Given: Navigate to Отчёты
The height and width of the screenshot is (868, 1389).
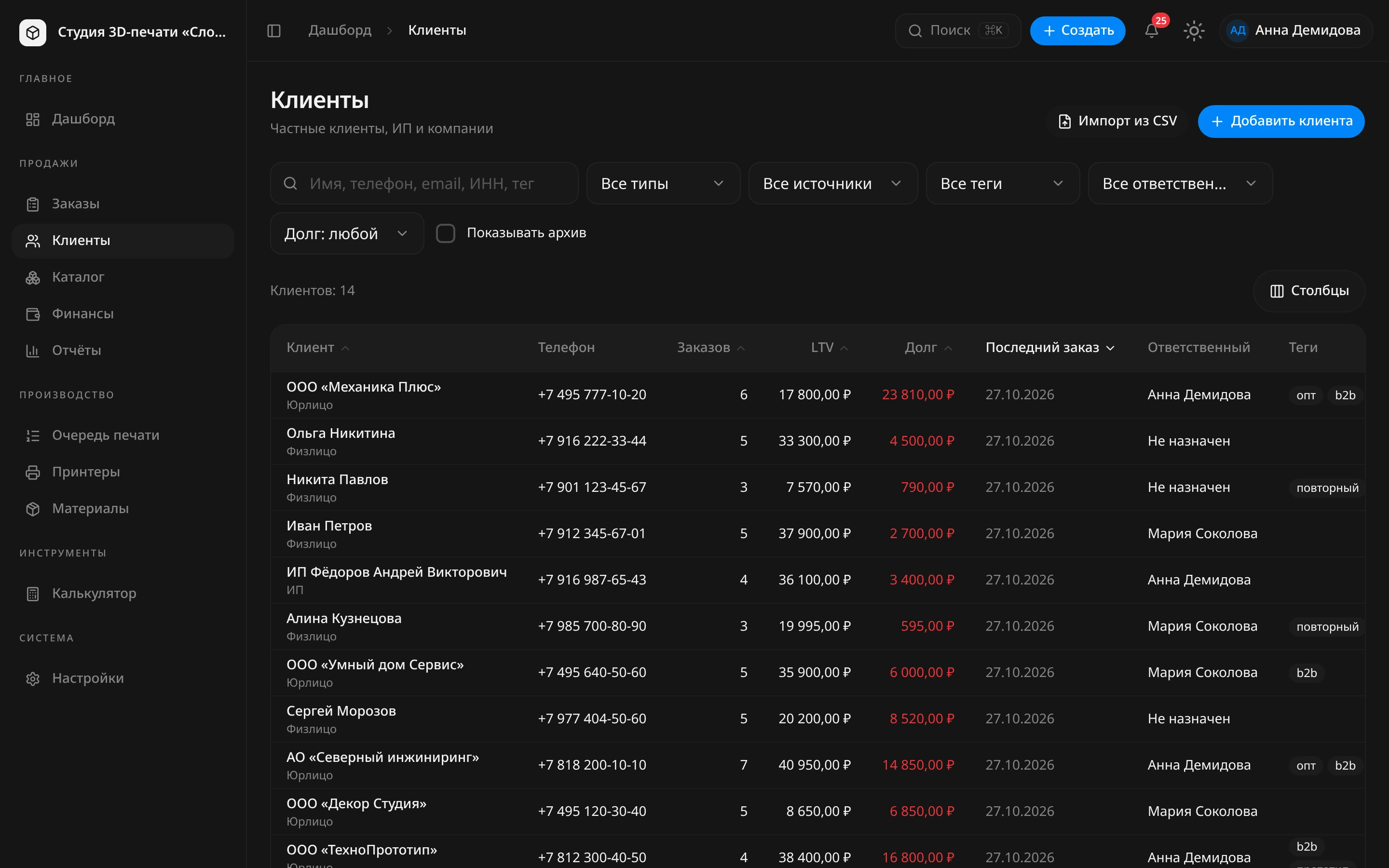Looking at the screenshot, I should coord(123,351).
